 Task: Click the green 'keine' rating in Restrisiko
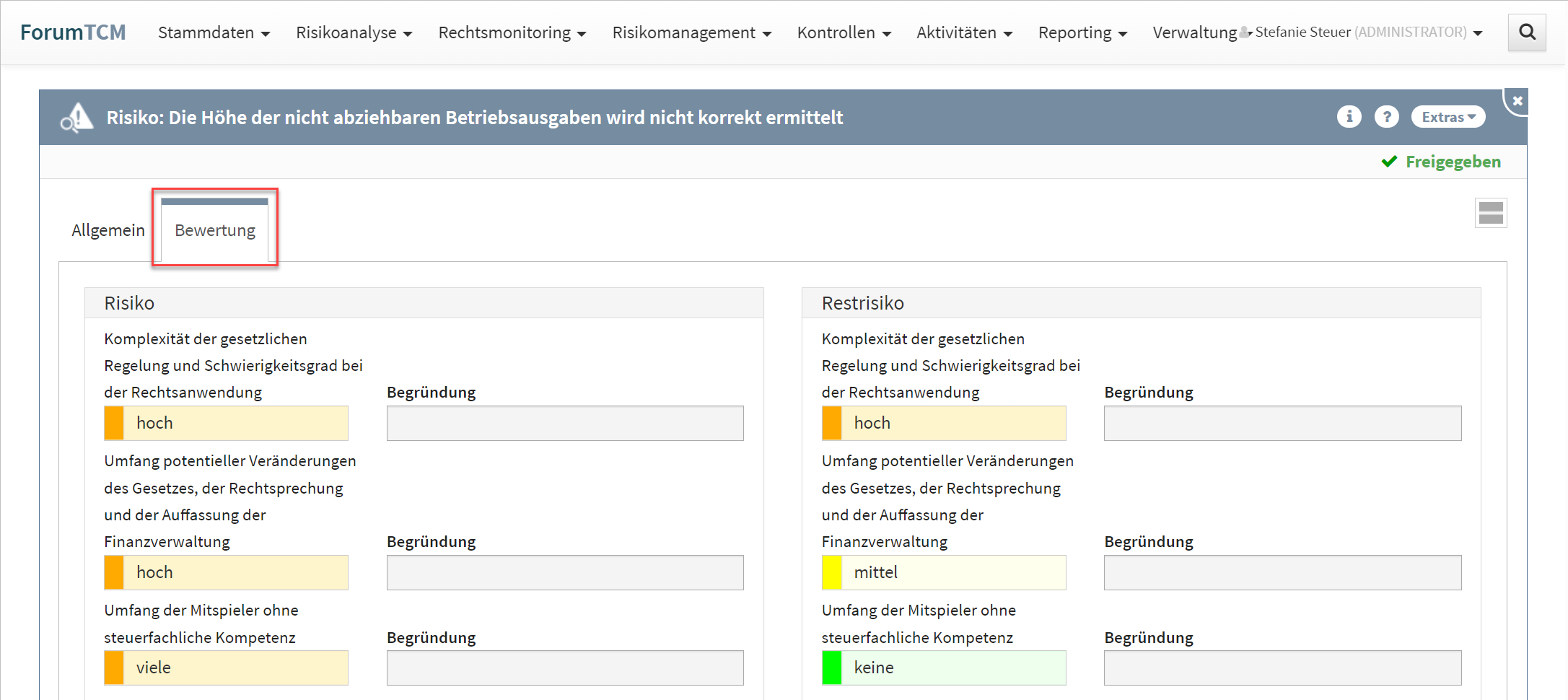pyautogui.click(x=943, y=668)
